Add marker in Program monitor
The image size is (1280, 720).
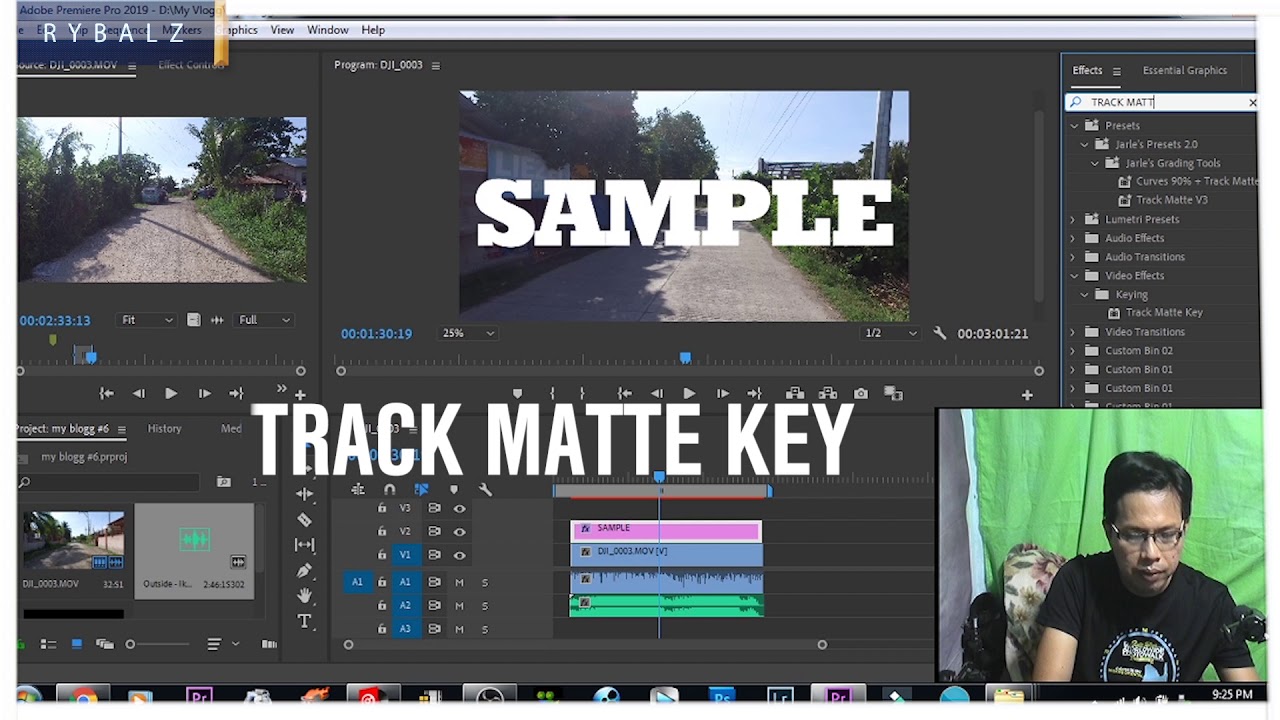tap(517, 394)
